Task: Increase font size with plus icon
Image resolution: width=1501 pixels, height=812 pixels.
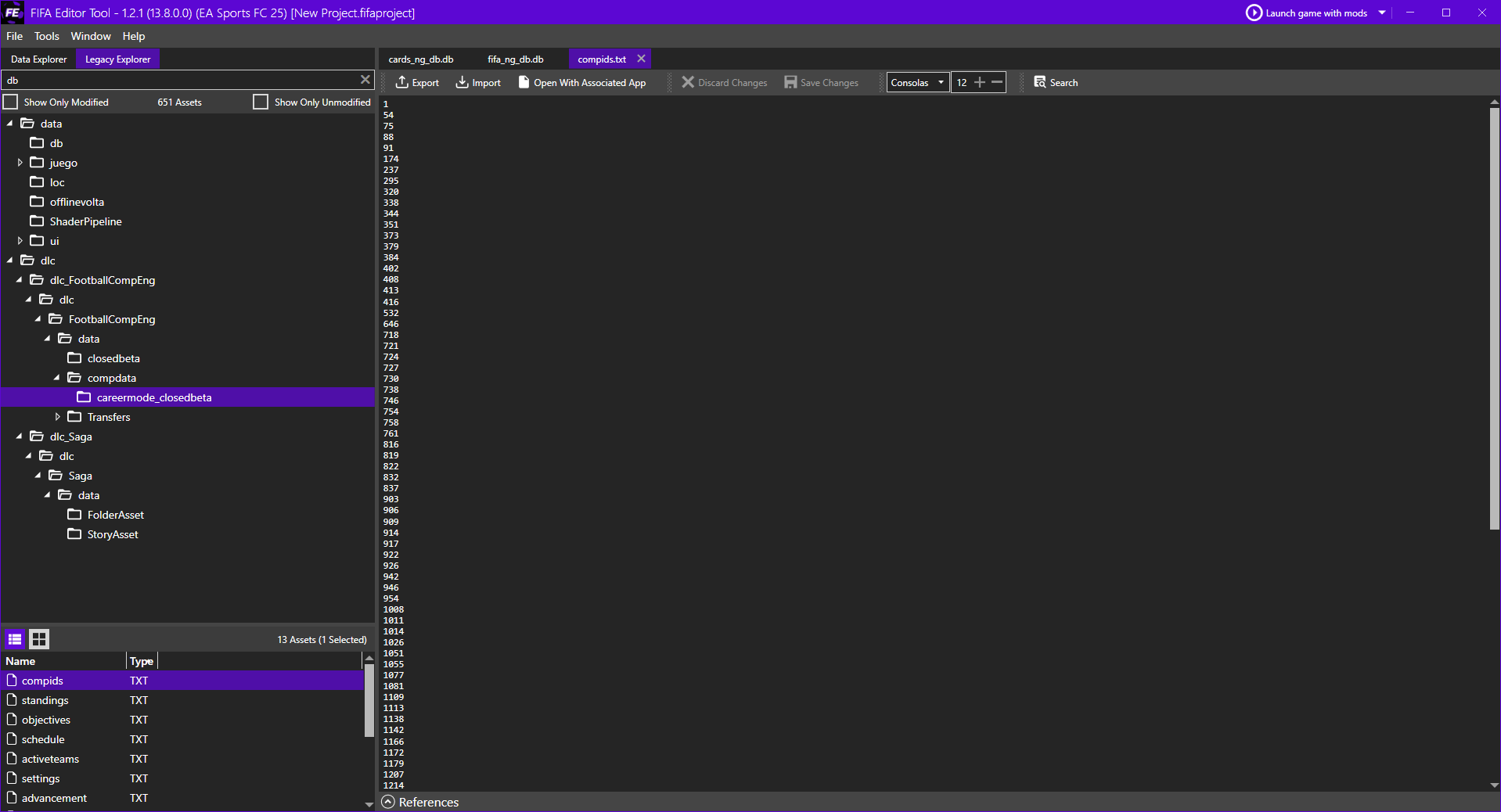Action: pyautogui.click(x=979, y=82)
